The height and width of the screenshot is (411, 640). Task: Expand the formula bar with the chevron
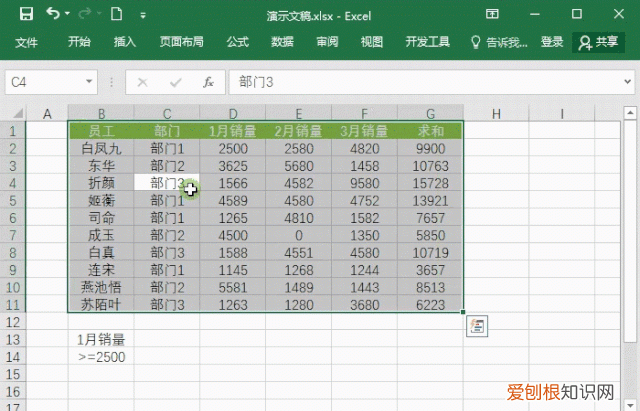point(628,82)
